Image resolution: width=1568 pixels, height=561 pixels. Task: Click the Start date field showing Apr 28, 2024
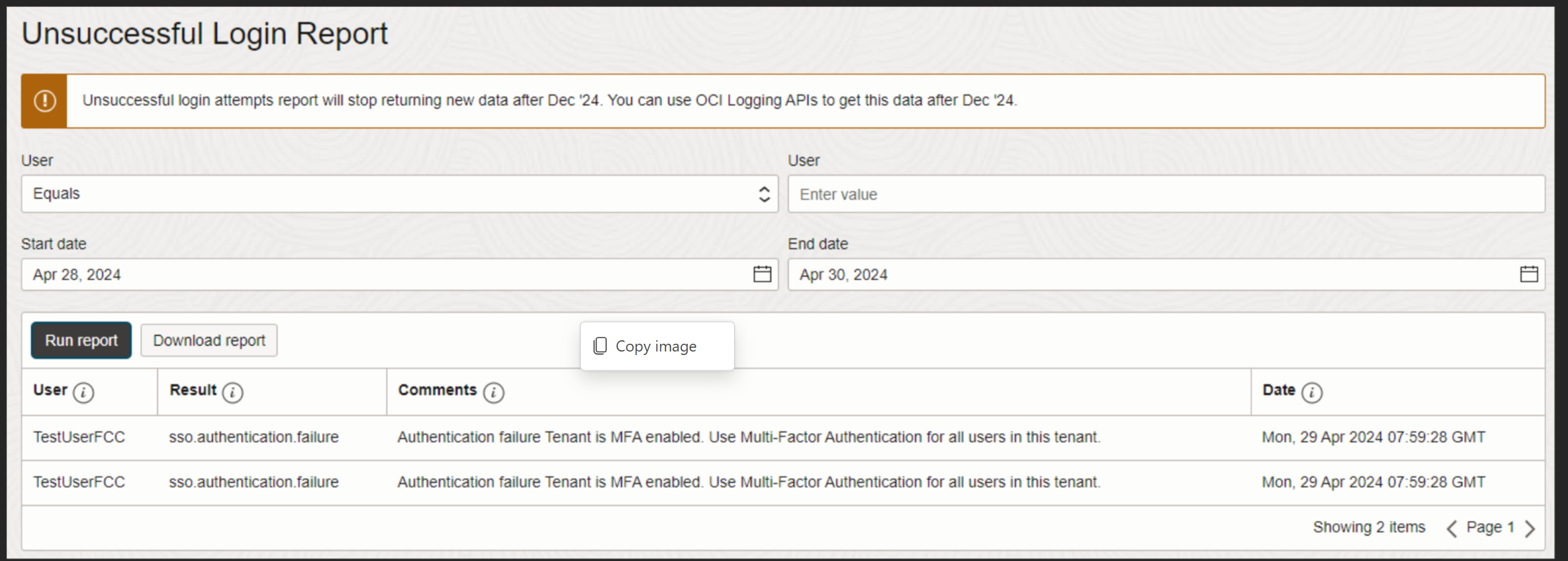pos(399,274)
